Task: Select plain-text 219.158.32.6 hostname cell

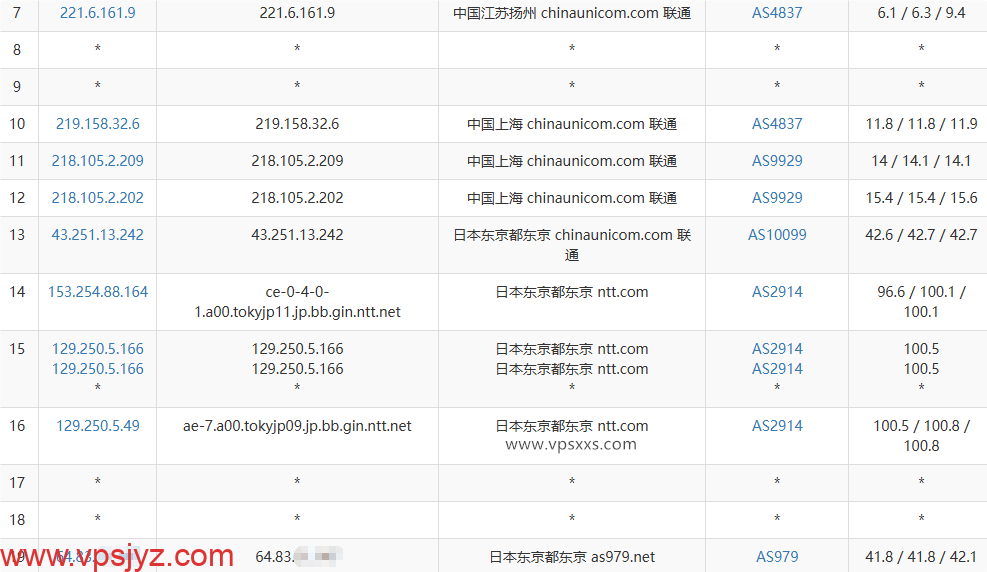Action: tap(297, 124)
